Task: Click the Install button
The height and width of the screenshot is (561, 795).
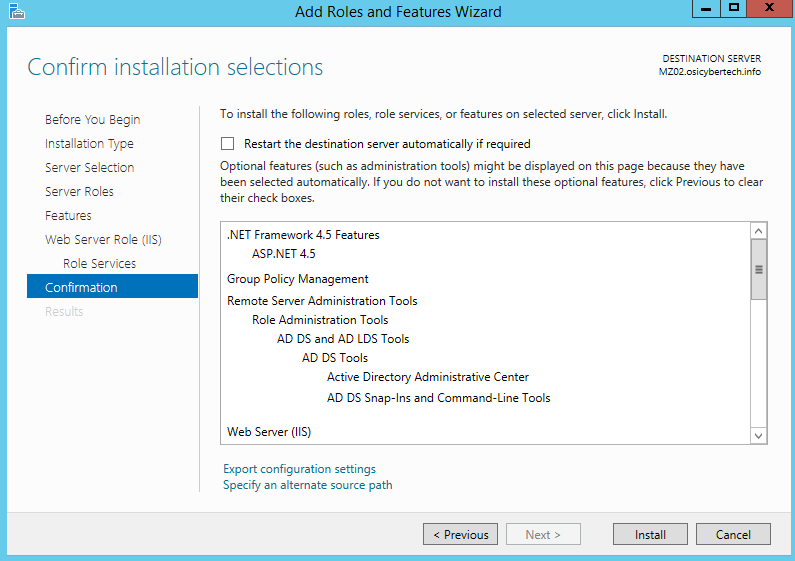Action: (x=650, y=535)
